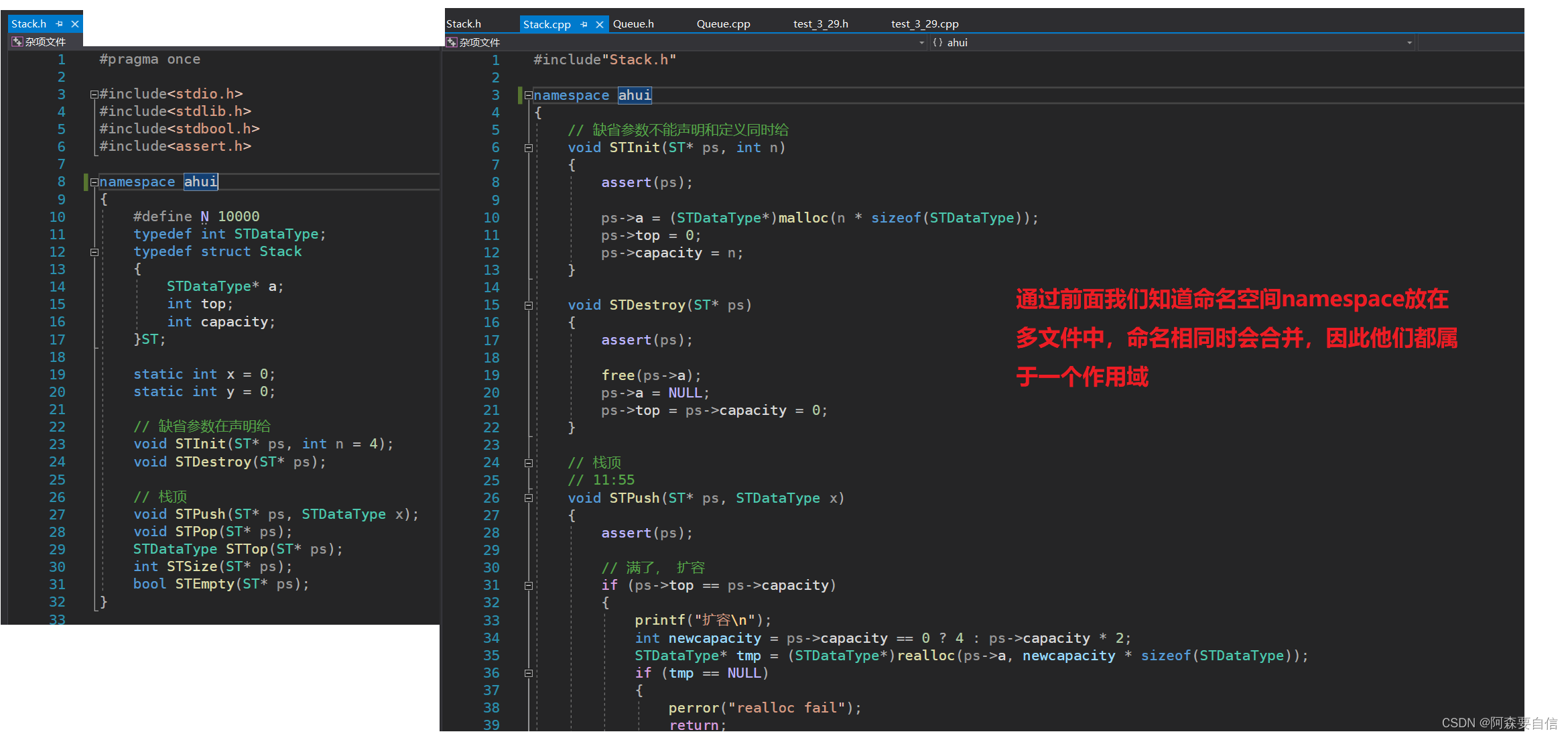Open the Queue.cpp tab
The width and height of the screenshot is (1568, 736).
click(723, 24)
